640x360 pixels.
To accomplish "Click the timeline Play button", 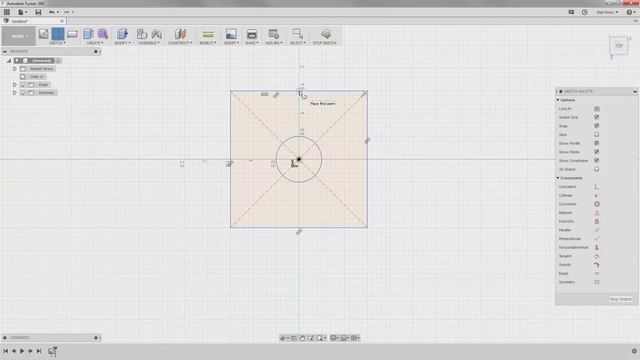I will pyautogui.click(x=22, y=351).
